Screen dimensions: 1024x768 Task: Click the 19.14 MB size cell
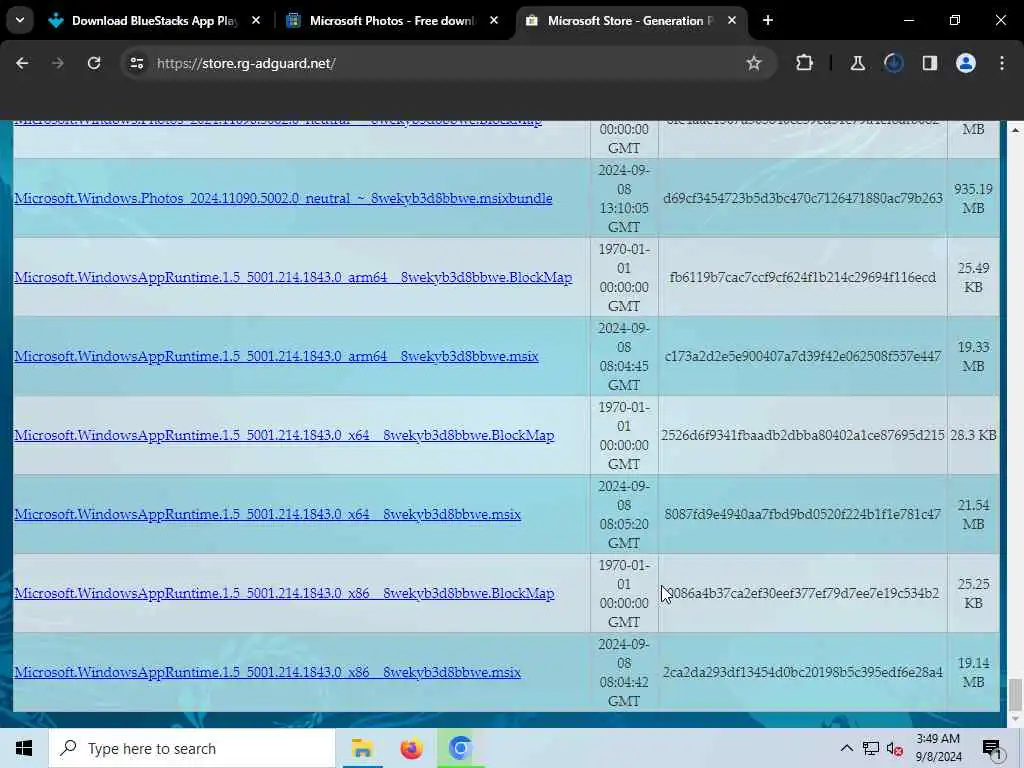click(973, 673)
